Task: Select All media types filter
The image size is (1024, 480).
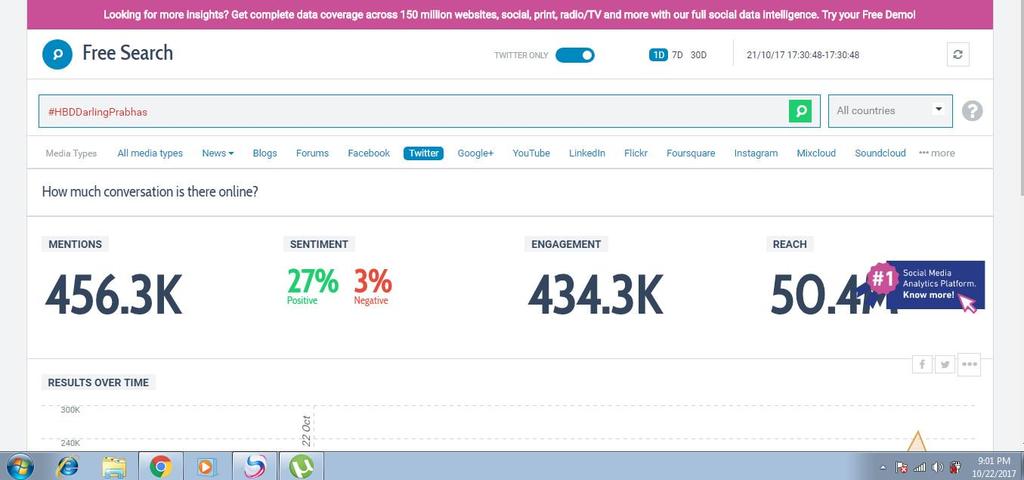Action: (150, 153)
